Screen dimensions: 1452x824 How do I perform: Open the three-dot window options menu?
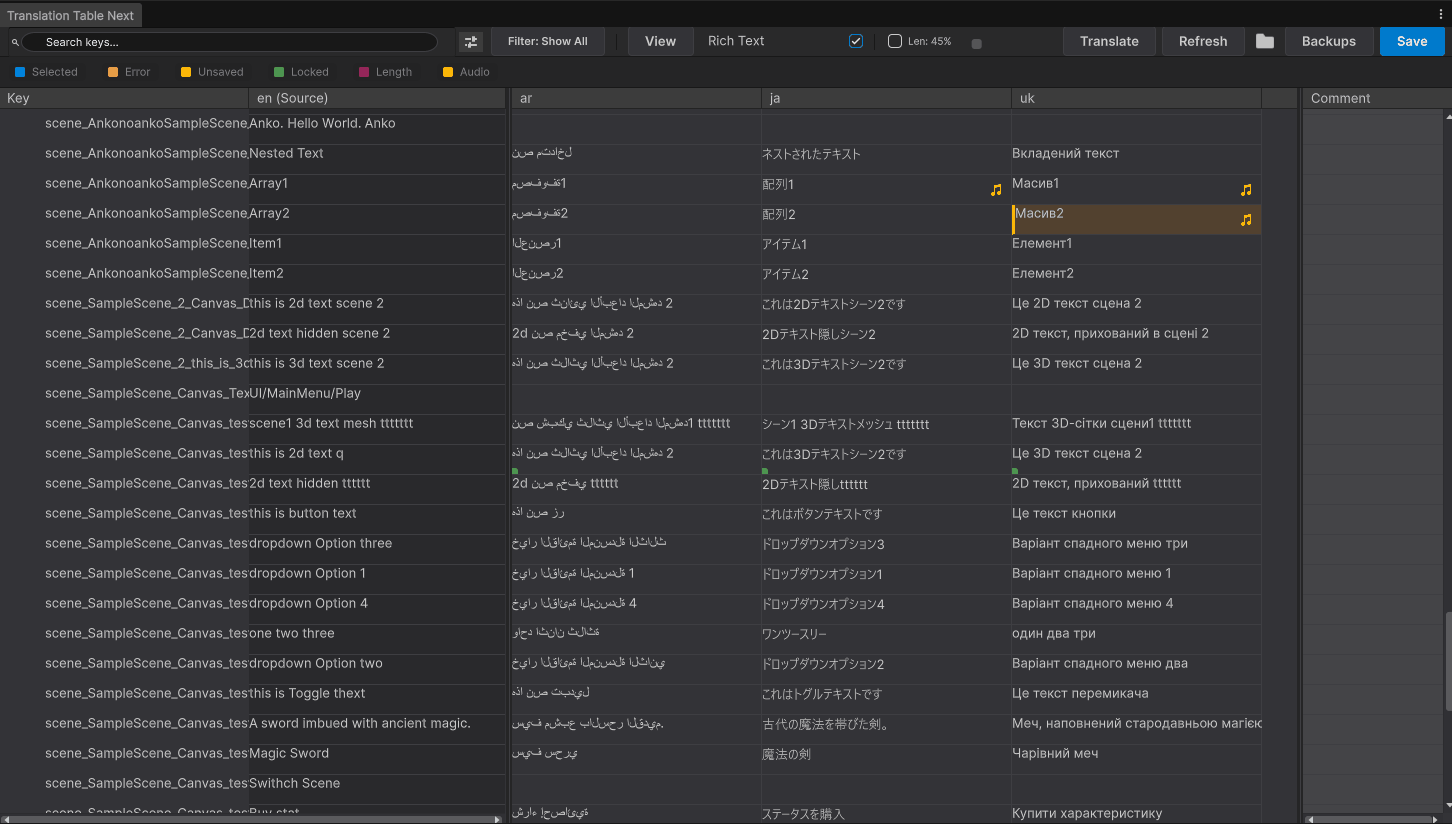1441,14
